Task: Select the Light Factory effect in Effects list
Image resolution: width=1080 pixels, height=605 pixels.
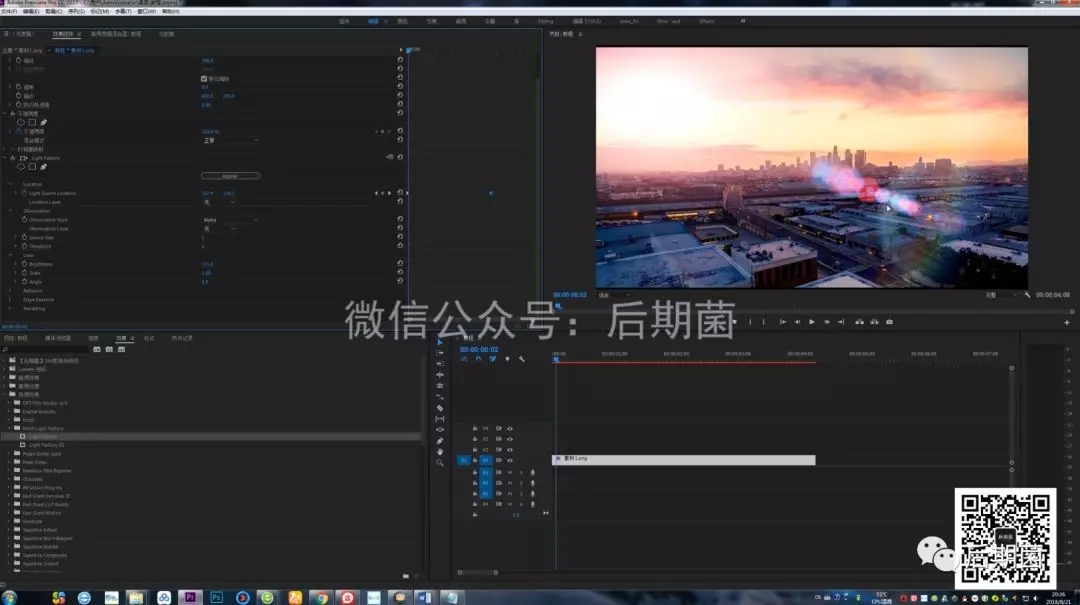Action: point(43,436)
